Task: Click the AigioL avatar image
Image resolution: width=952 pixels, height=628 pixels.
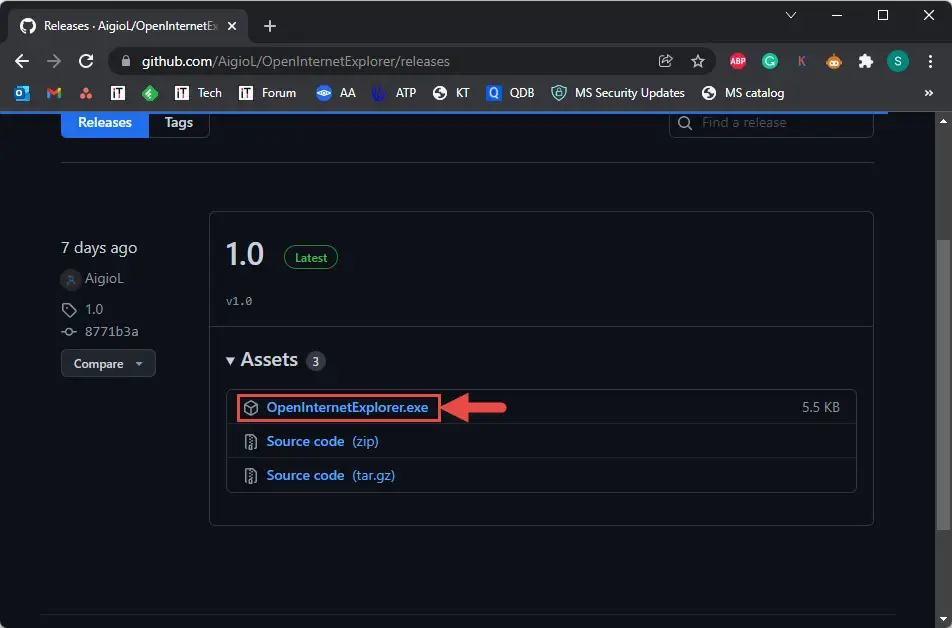Action: (70, 279)
